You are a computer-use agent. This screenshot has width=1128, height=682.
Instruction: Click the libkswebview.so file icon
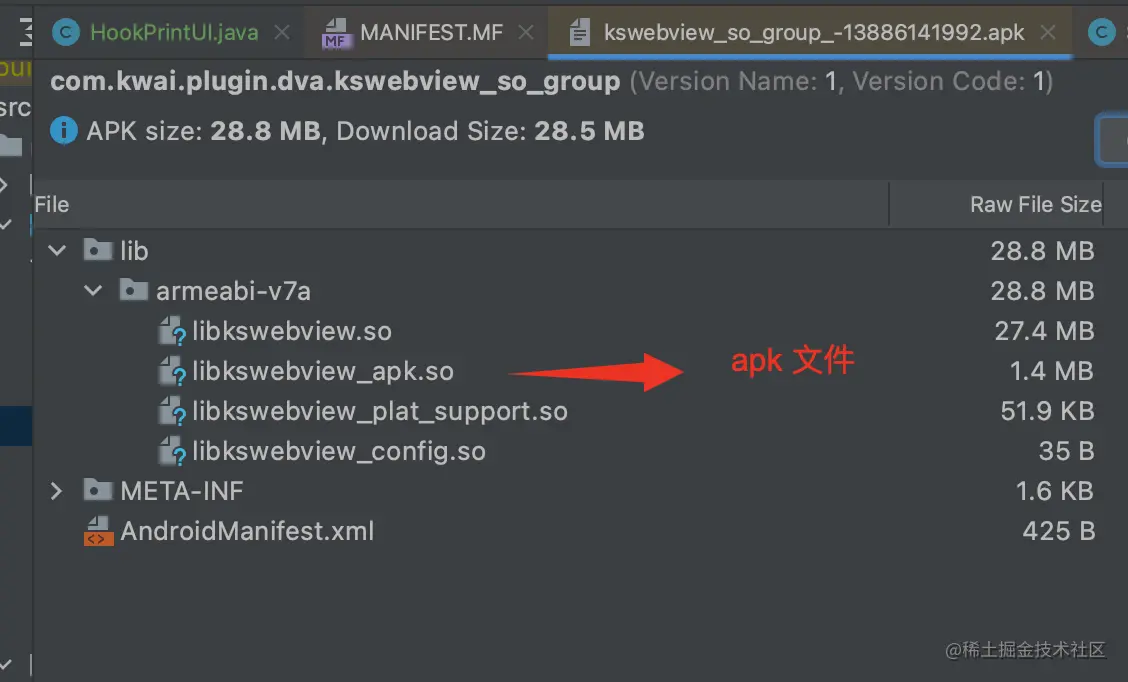(172, 332)
